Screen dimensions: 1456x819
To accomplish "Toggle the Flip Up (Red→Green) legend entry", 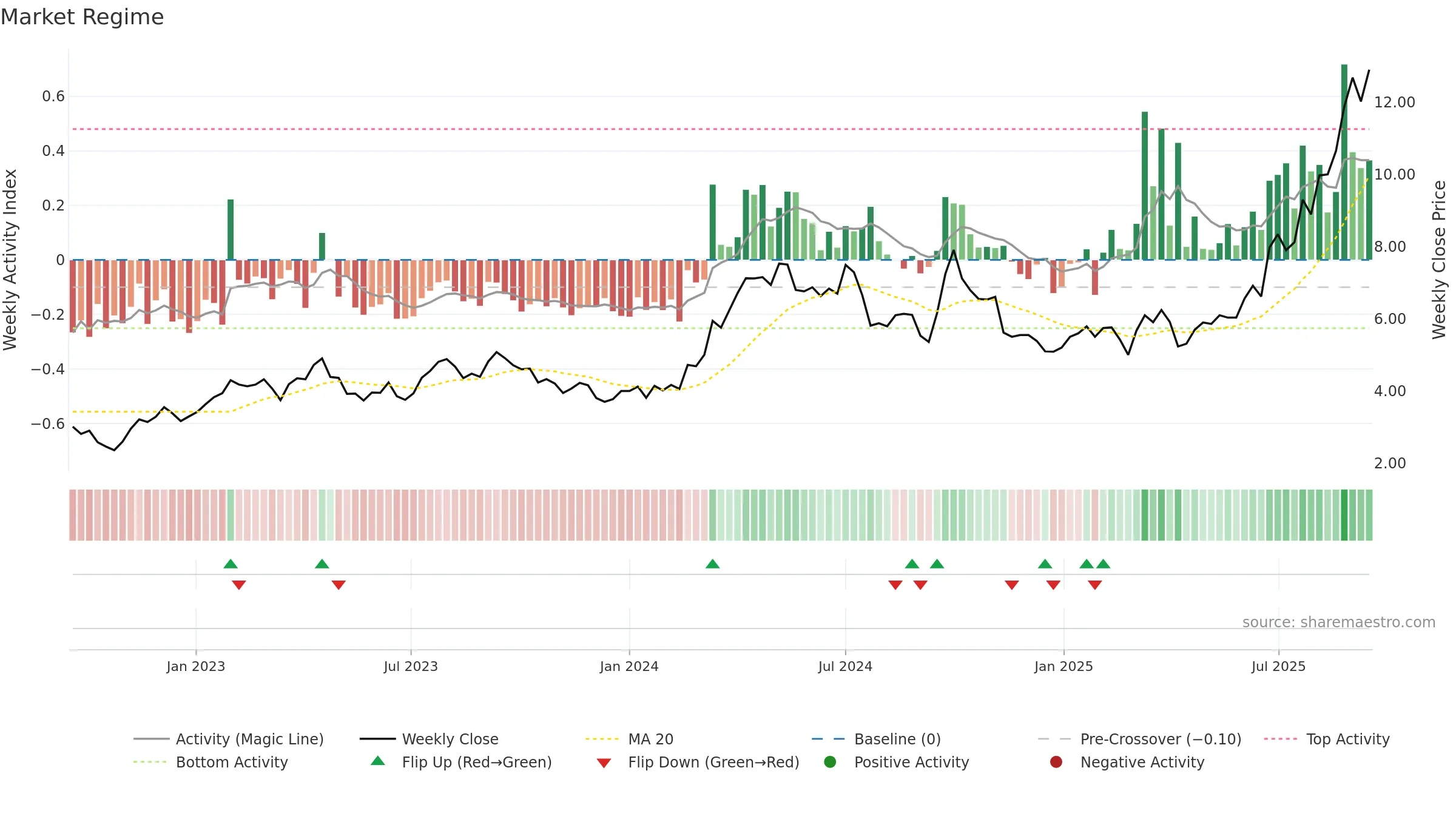I will [461, 762].
